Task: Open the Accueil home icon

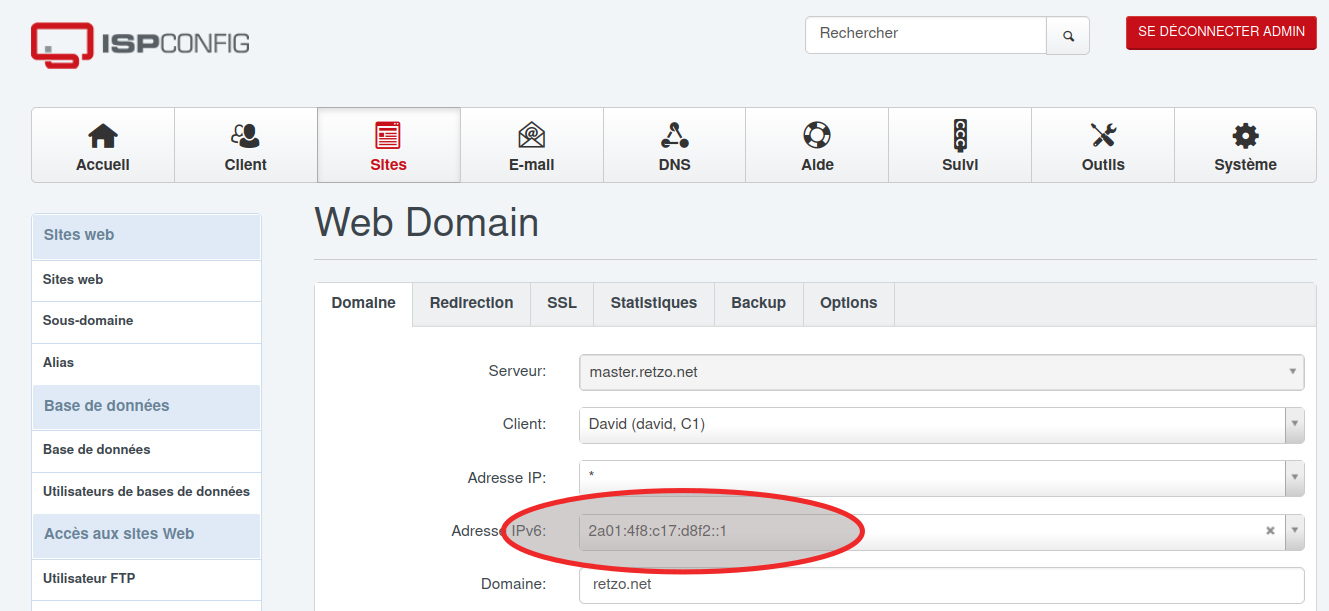Action: point(103,136)
